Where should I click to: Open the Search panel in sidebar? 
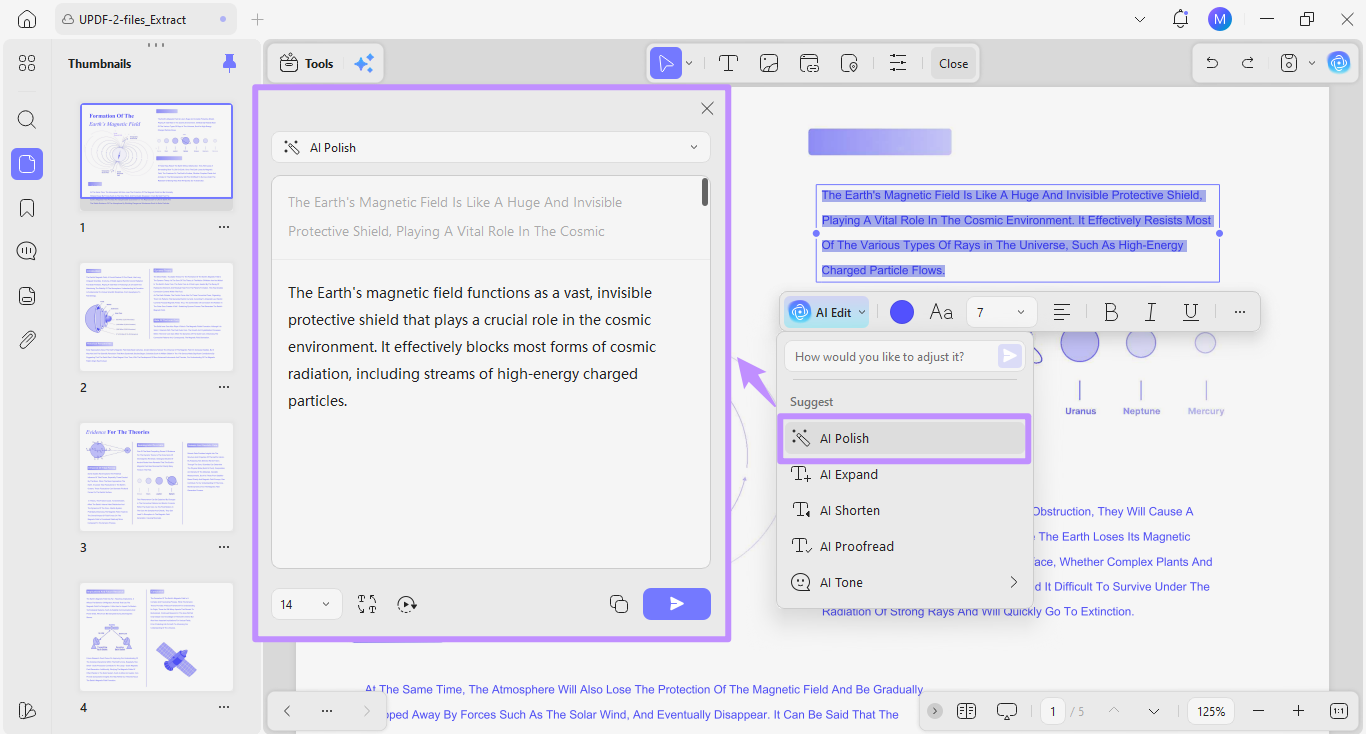click(x=27, y=119)
